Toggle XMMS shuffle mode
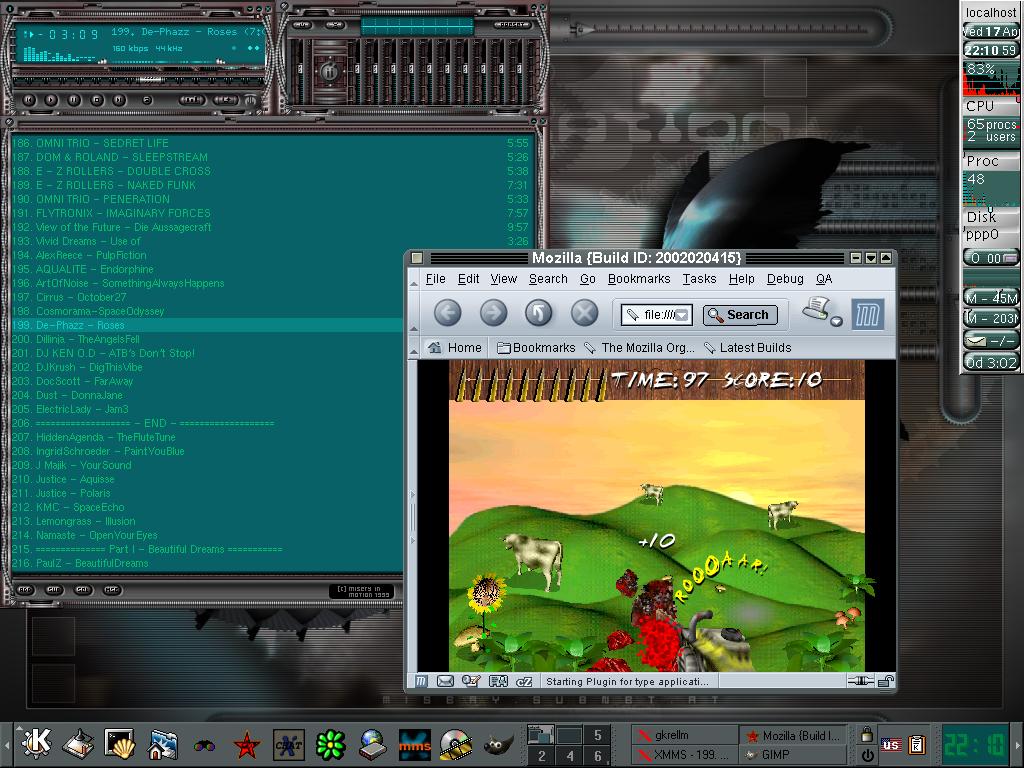 coord(192,100)
